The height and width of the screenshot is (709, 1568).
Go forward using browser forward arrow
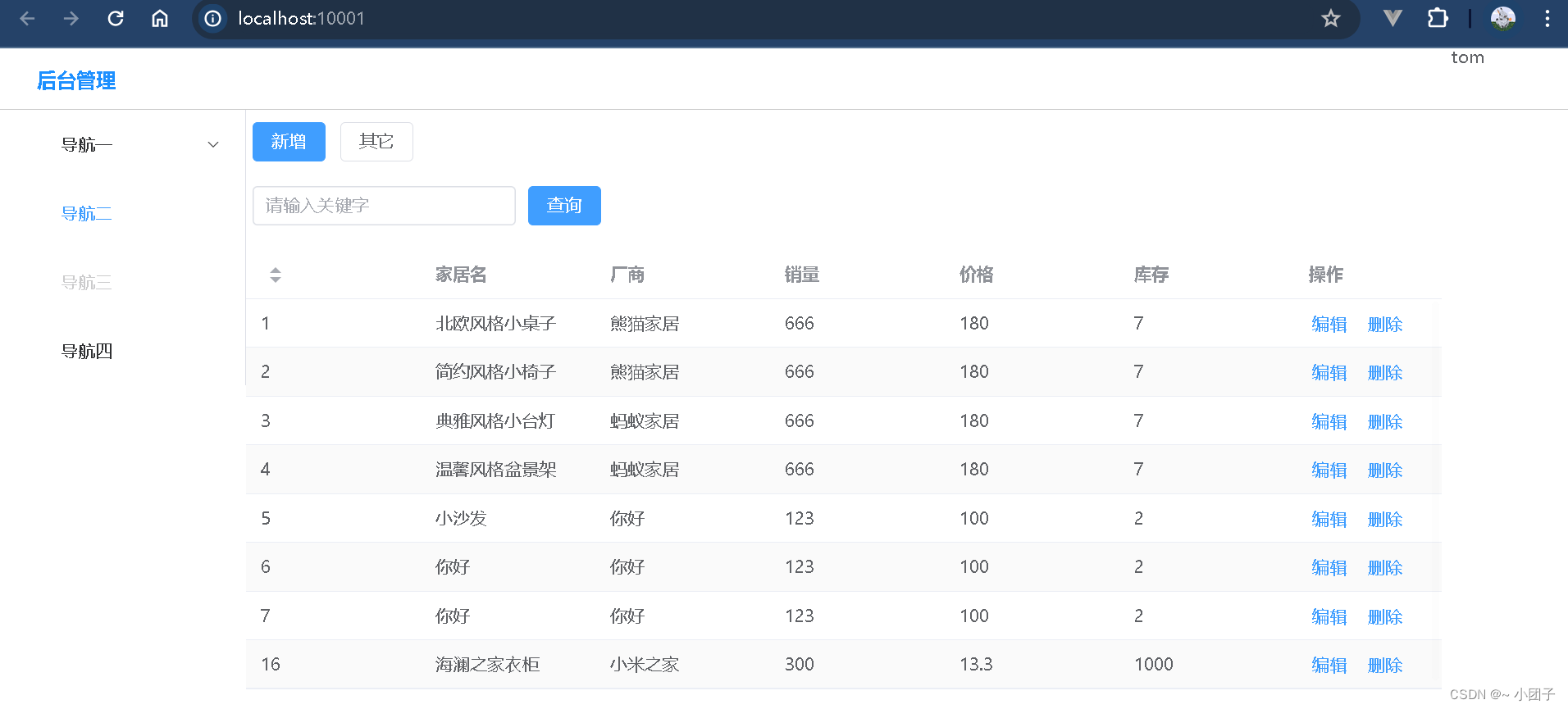point(71,18)
